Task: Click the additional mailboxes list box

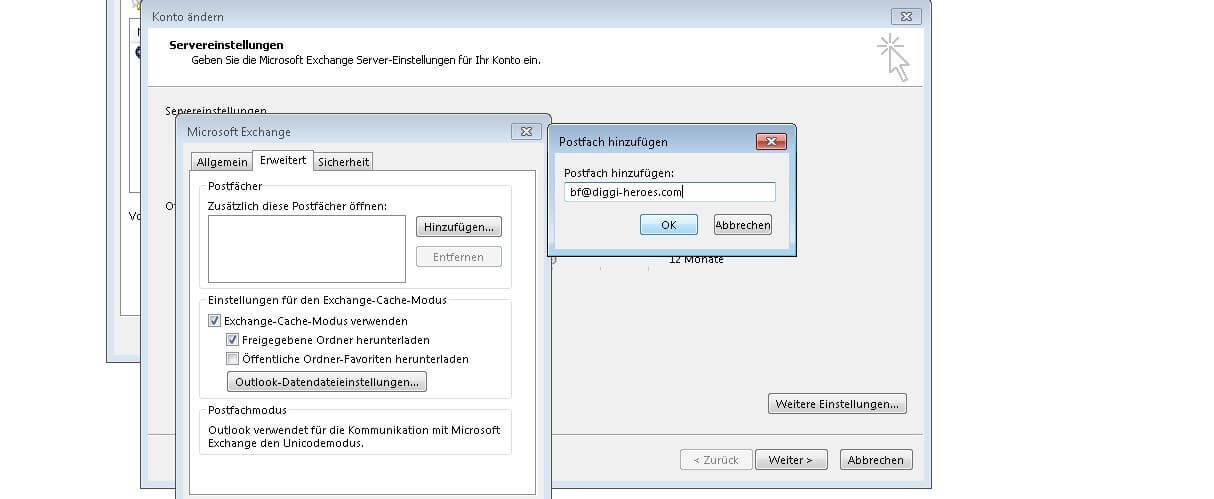Action: pos(307,249)
